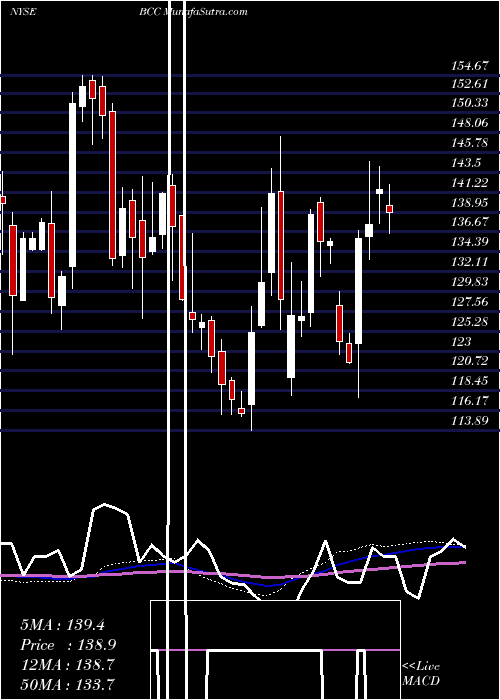500x700 pixels.
Task: Select the 116.17 price level label
Action: coord(470,401)
